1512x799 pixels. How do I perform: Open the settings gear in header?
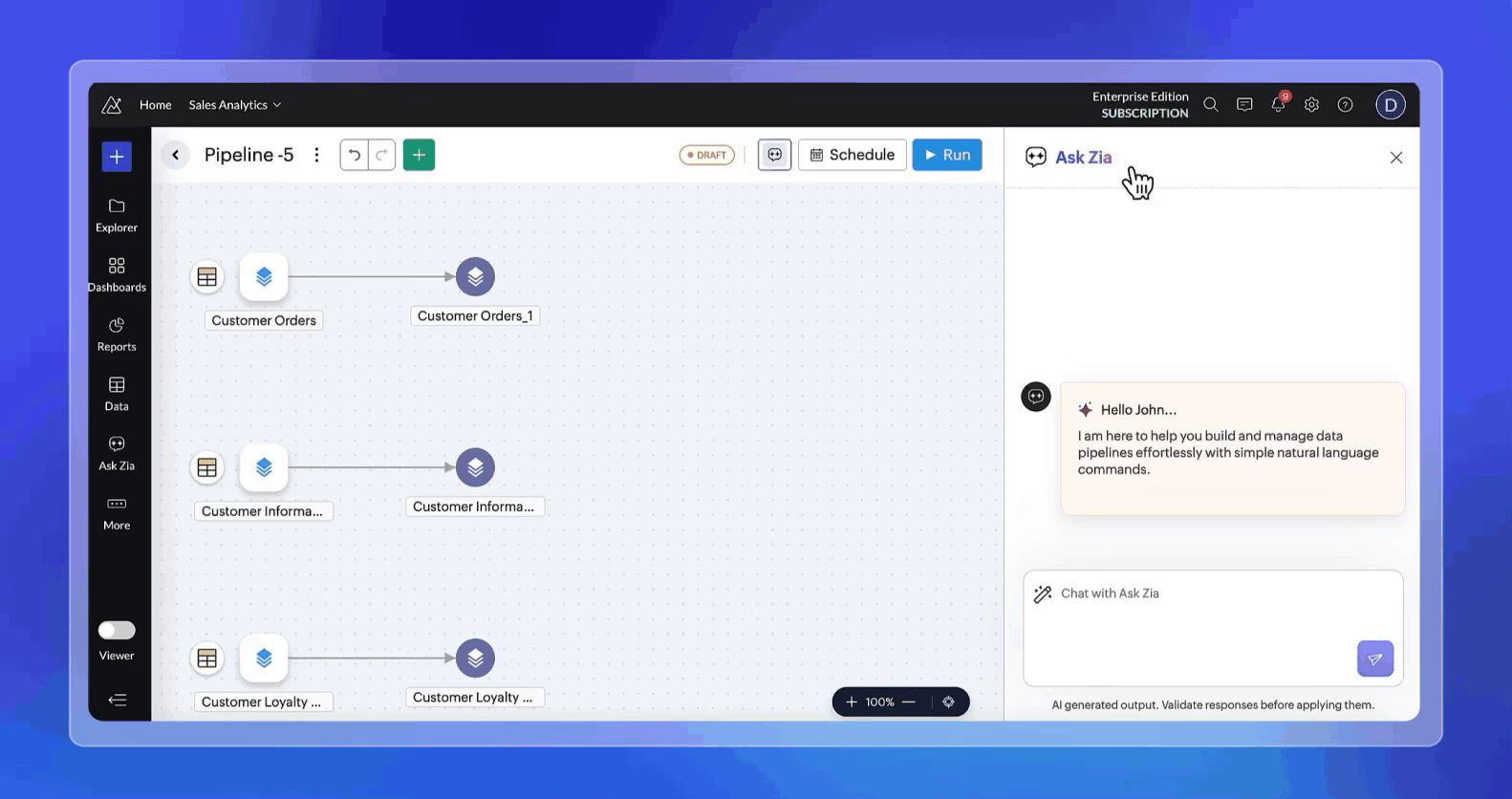tap(1311, 105)
